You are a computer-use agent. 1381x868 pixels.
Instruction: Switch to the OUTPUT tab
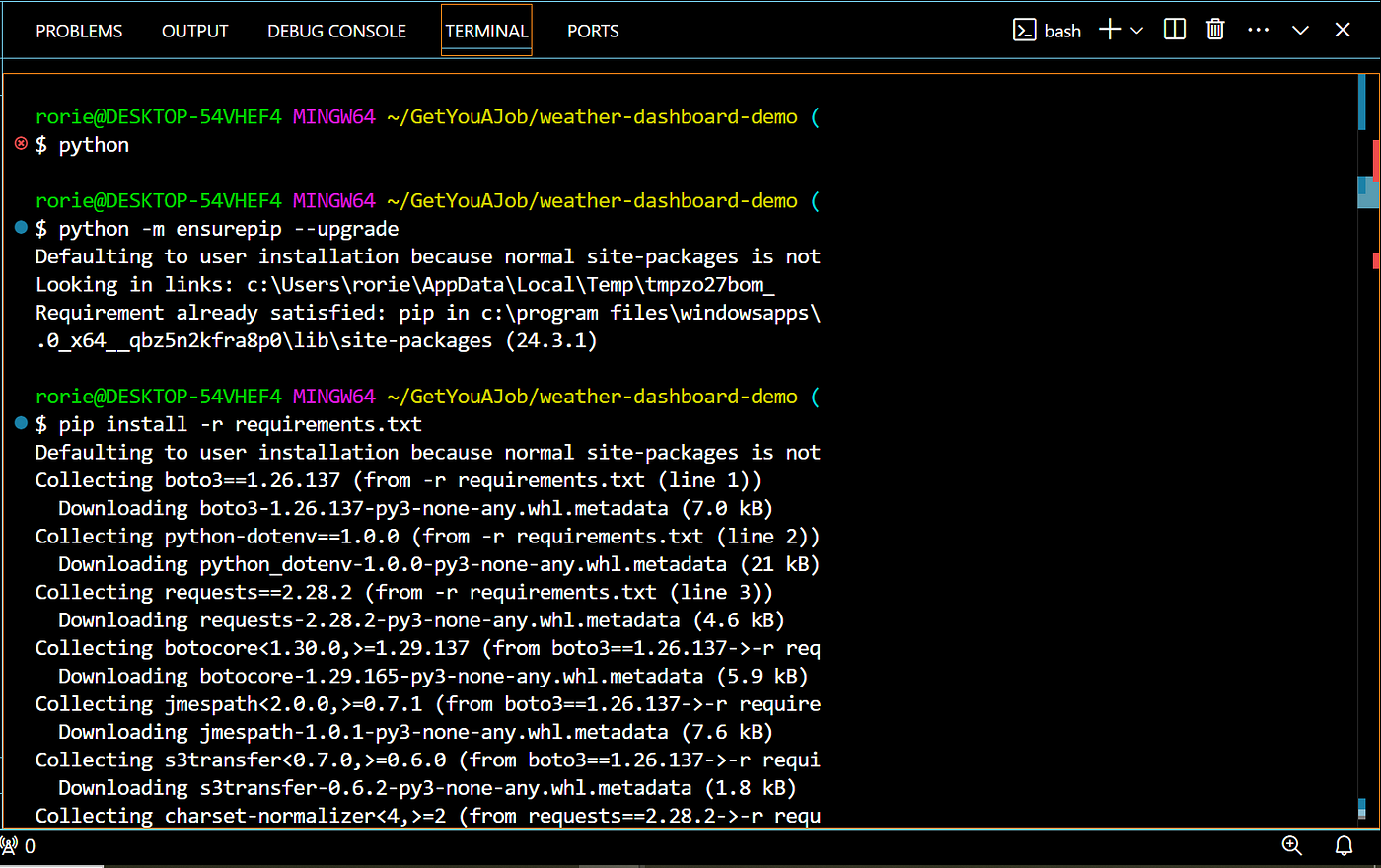194,31
